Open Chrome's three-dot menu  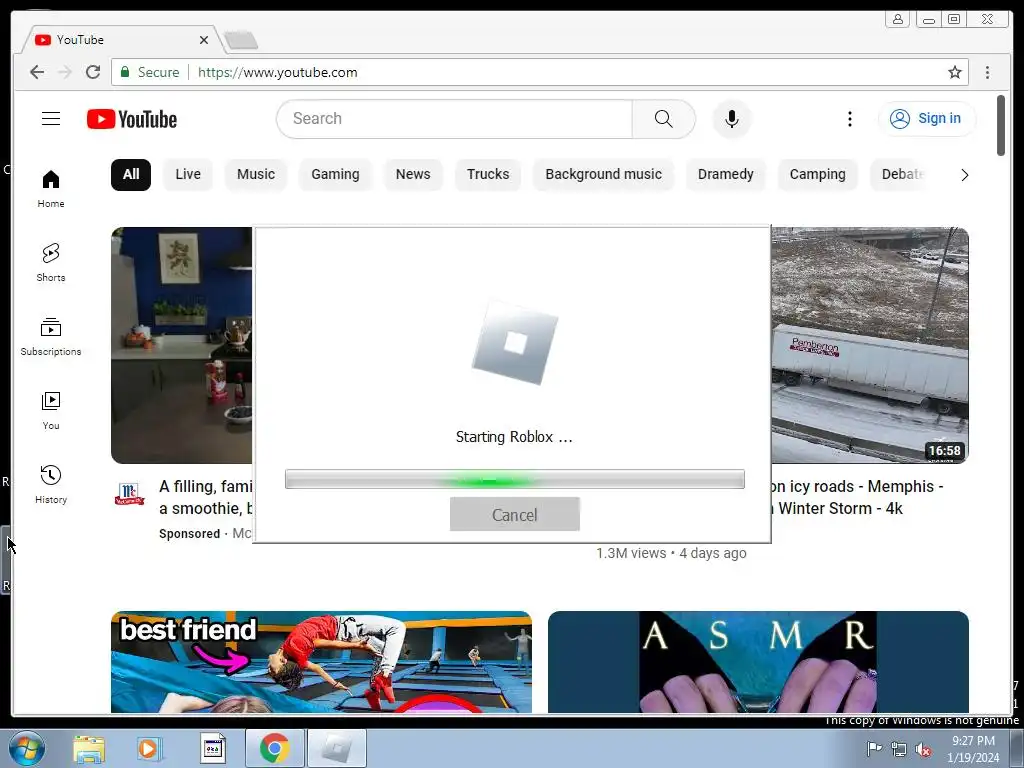(x=987, y=72)
